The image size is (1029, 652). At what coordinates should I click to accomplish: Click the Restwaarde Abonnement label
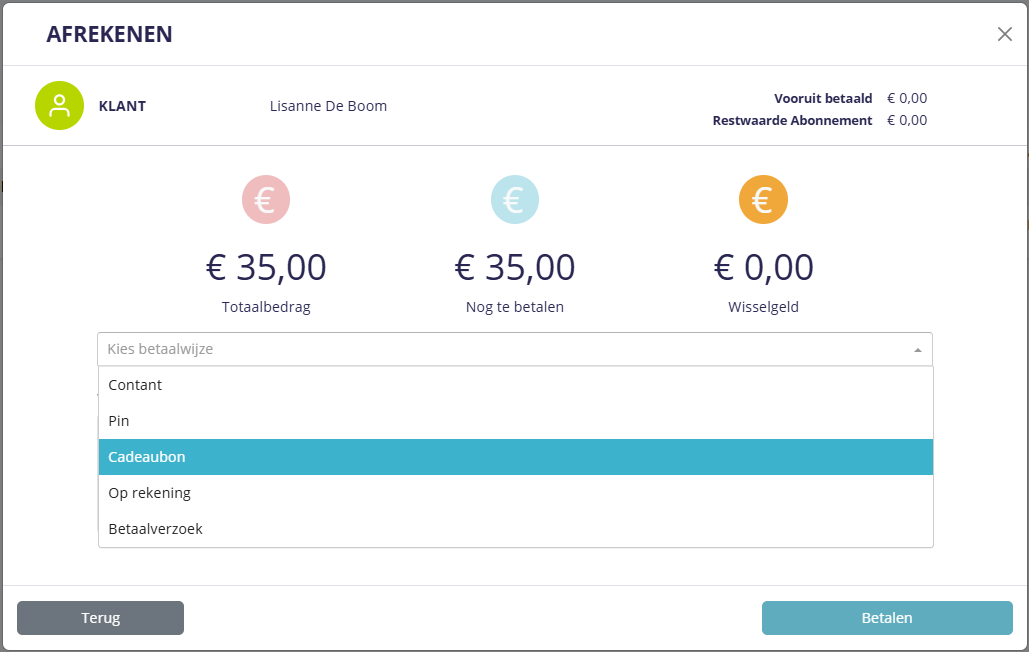(x=792, y=120)
